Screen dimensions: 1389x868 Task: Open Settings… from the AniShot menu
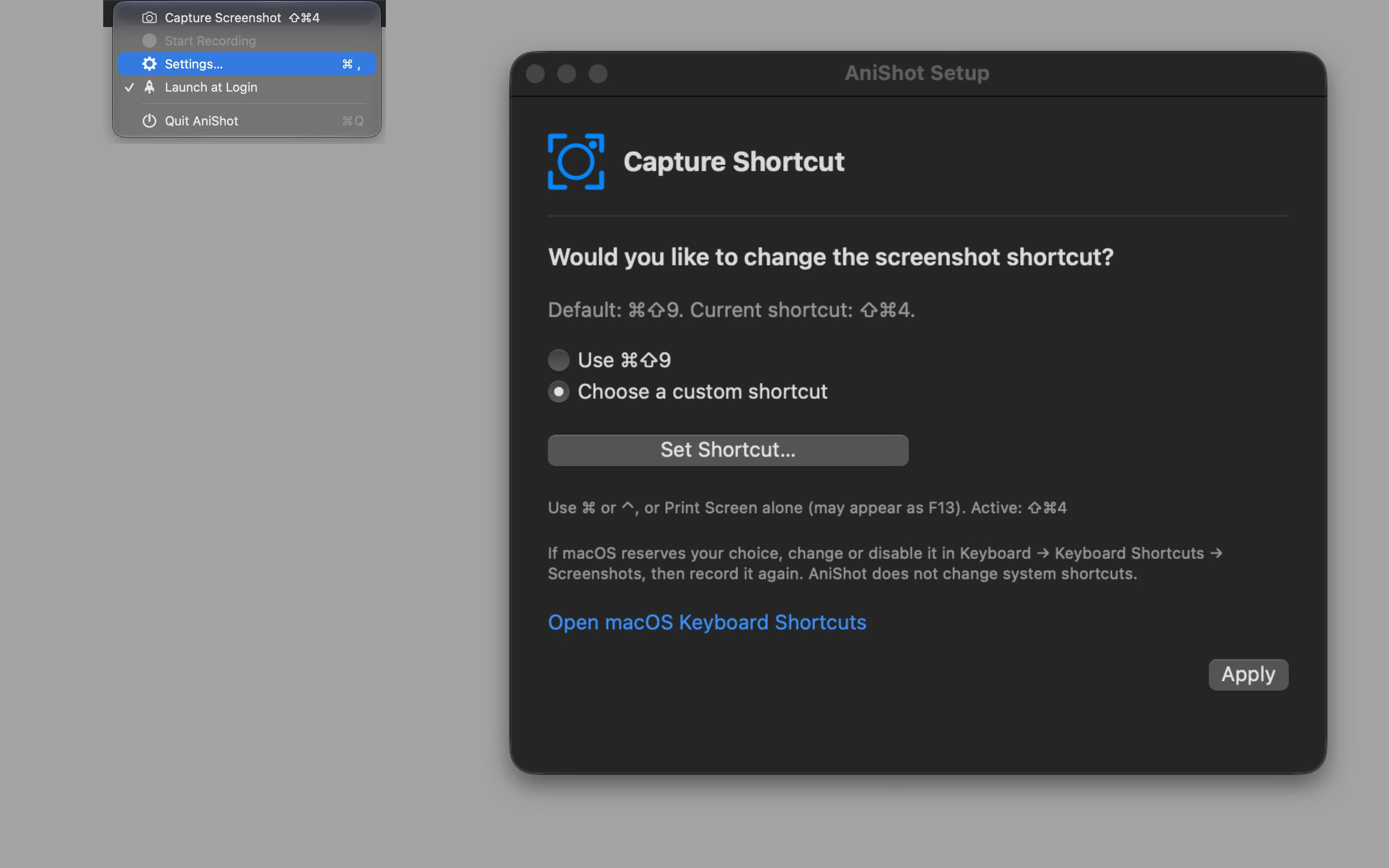[x=247, y=64]
